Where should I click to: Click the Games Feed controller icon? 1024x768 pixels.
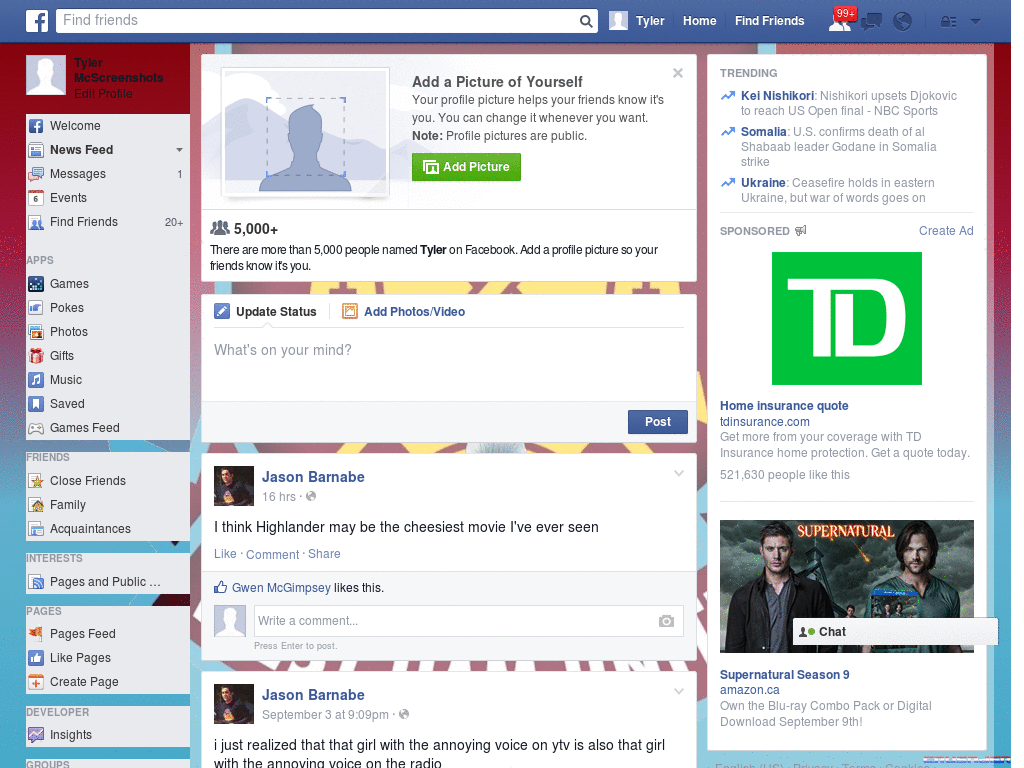(36, 428)
